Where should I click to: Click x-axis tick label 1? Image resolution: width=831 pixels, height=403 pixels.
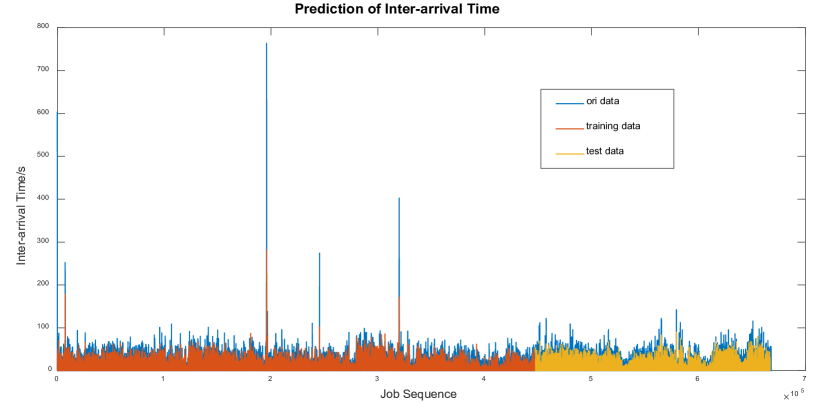[163, 379]
